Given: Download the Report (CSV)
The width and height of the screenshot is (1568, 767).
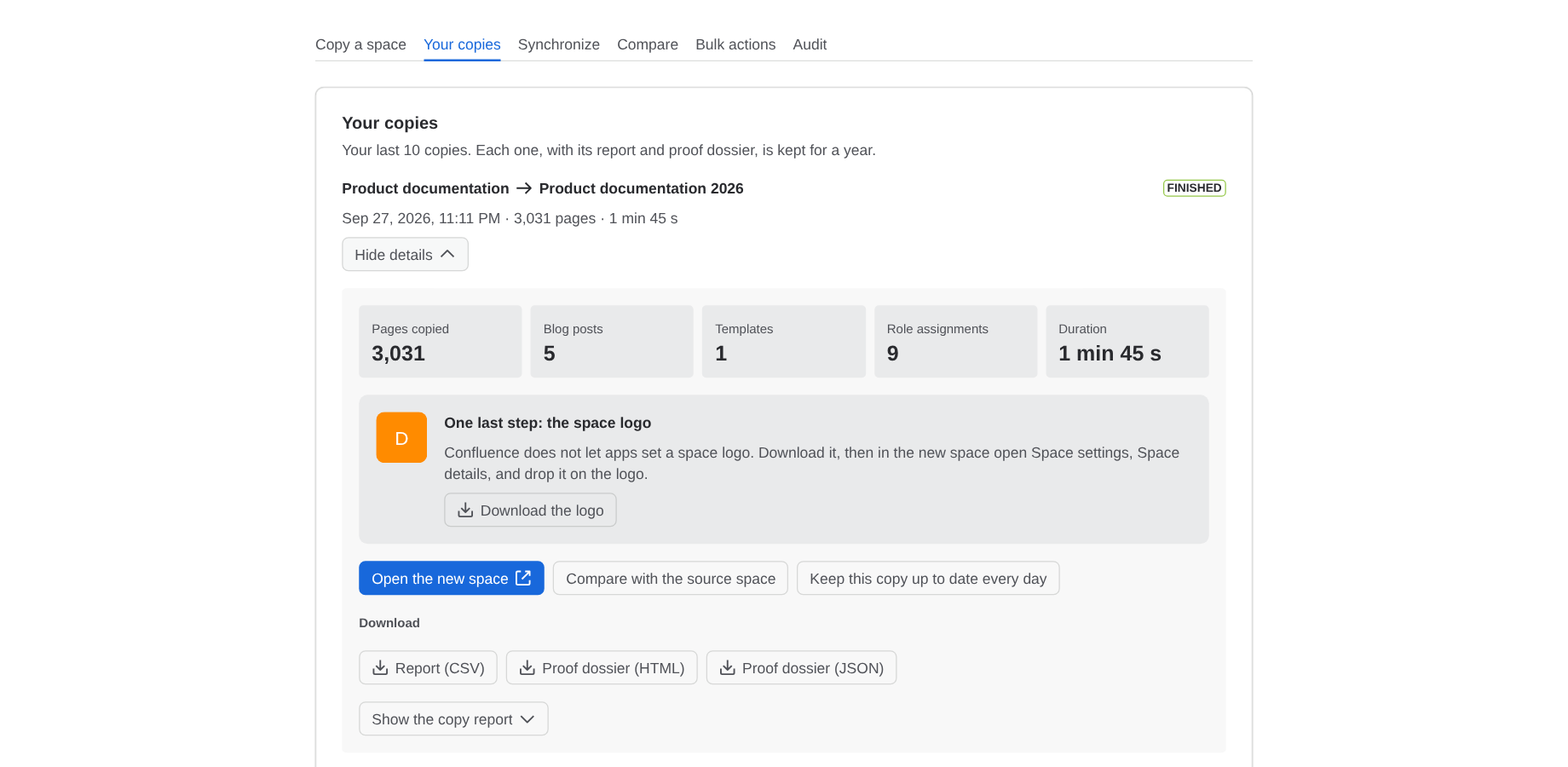Looking at the screenshot, I should coord(428,668).
